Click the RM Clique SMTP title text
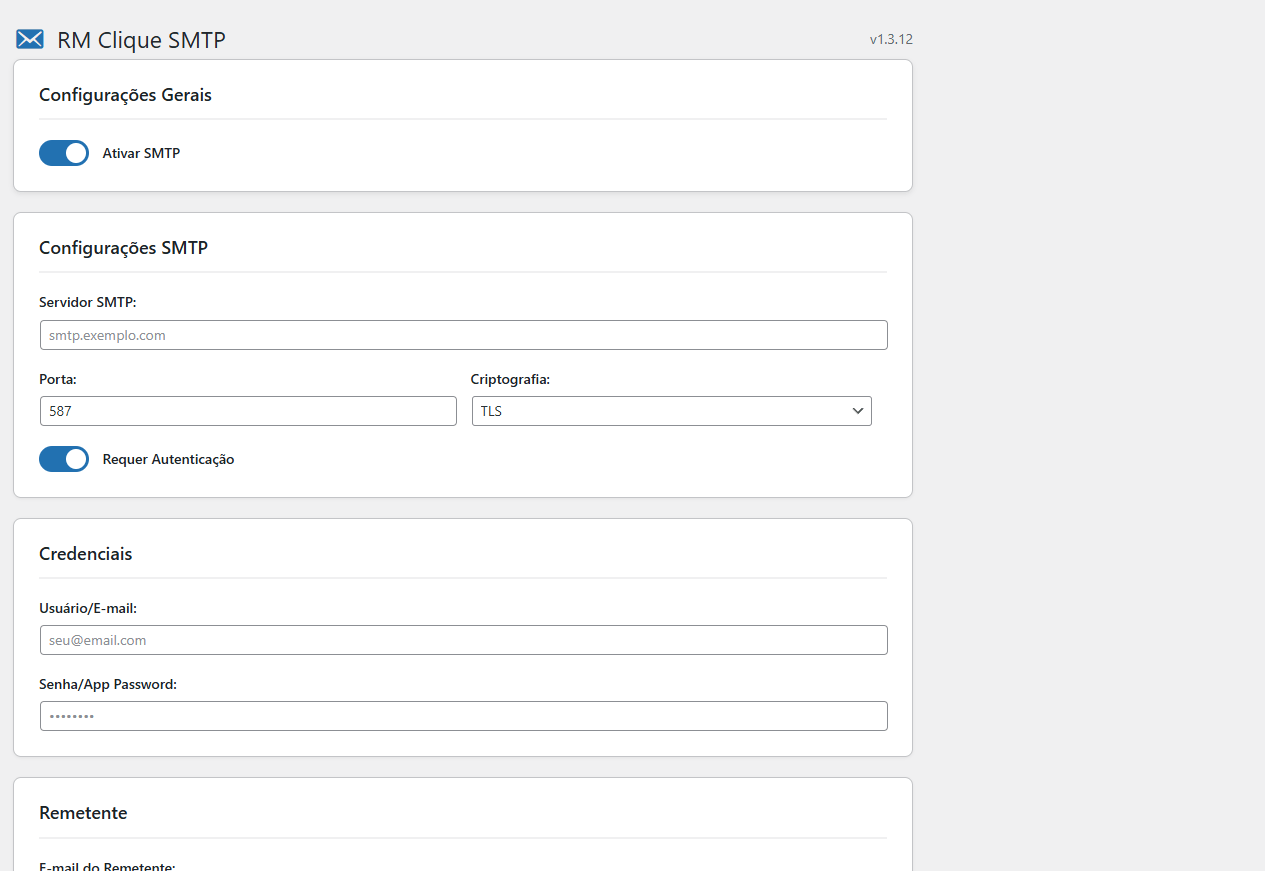1265x871 pixels. click(x=142, y=39)
